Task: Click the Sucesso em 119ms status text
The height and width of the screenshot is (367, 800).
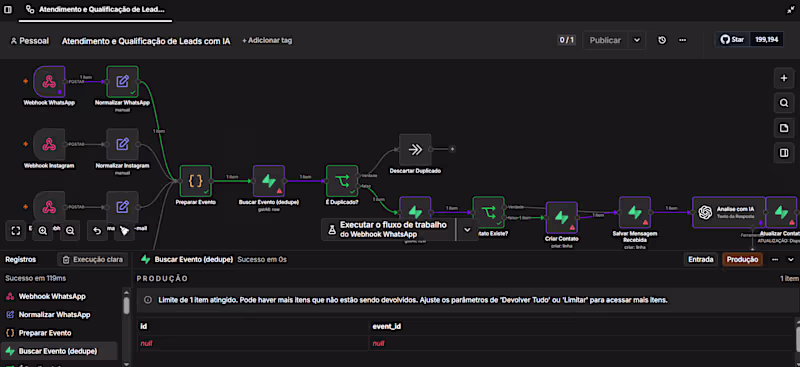Action: [x=36, y=278]
